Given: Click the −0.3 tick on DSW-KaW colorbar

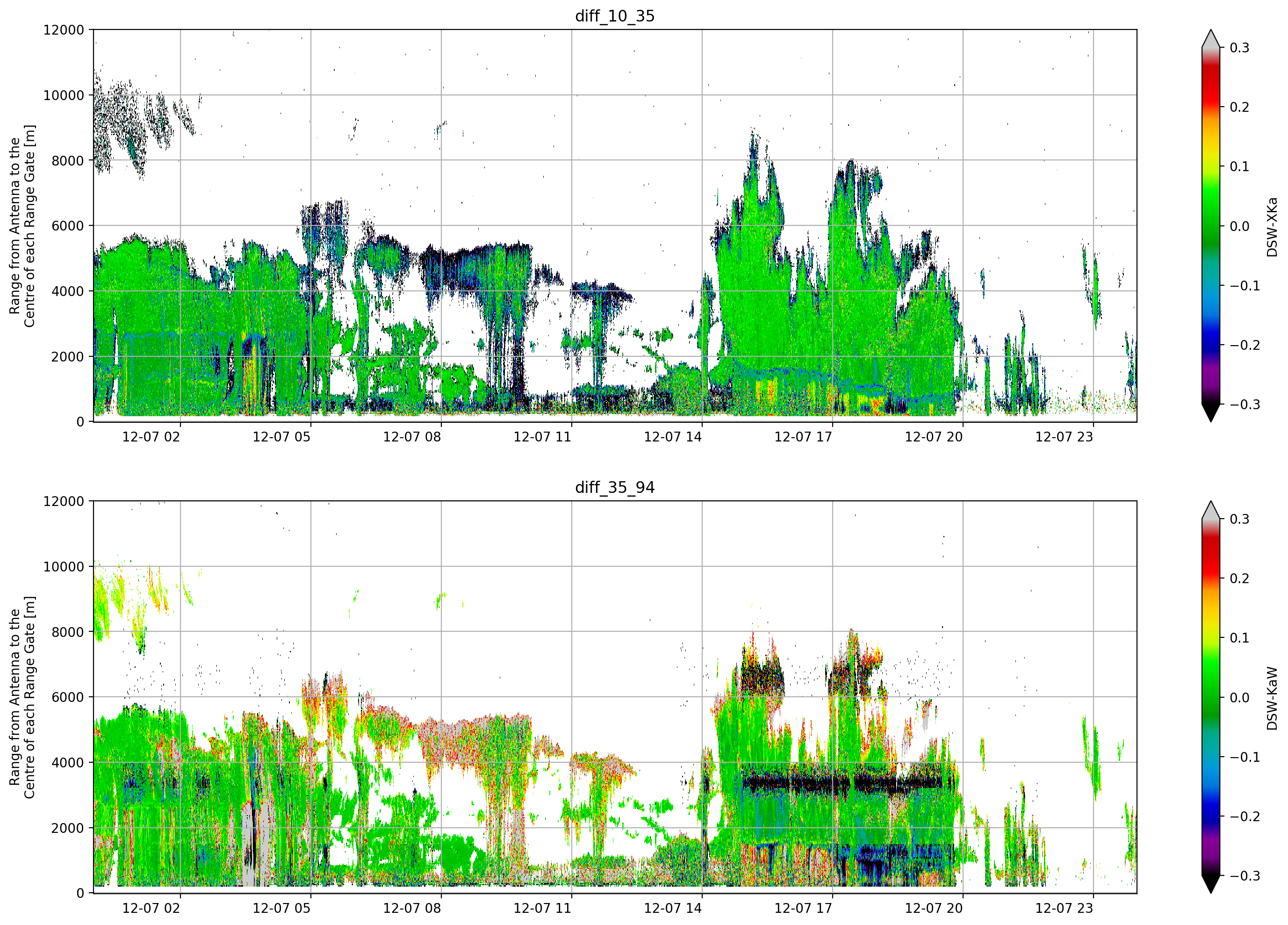Looking at the screenshot, I should click(x=1245, y=876).
